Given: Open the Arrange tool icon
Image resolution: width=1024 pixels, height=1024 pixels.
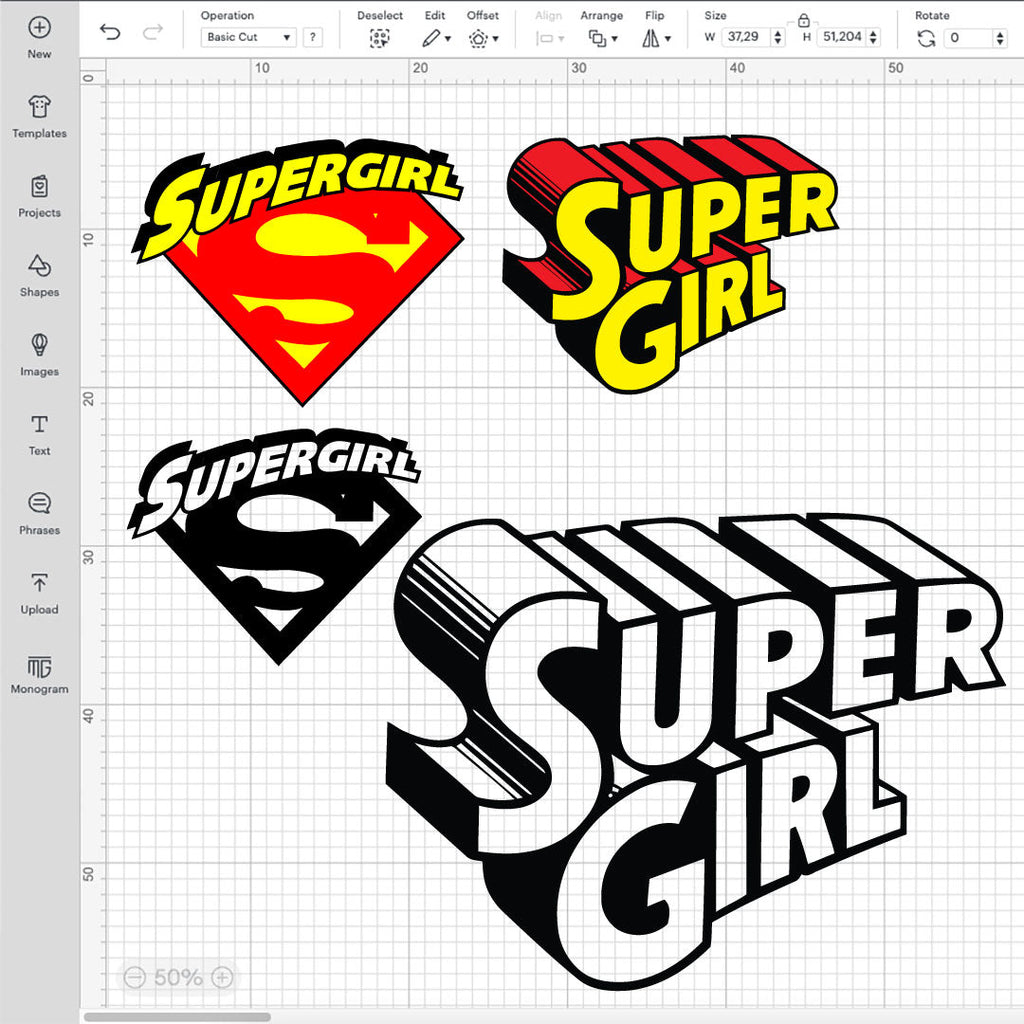Looking at the screenshot, I should [x=597, y=39].
